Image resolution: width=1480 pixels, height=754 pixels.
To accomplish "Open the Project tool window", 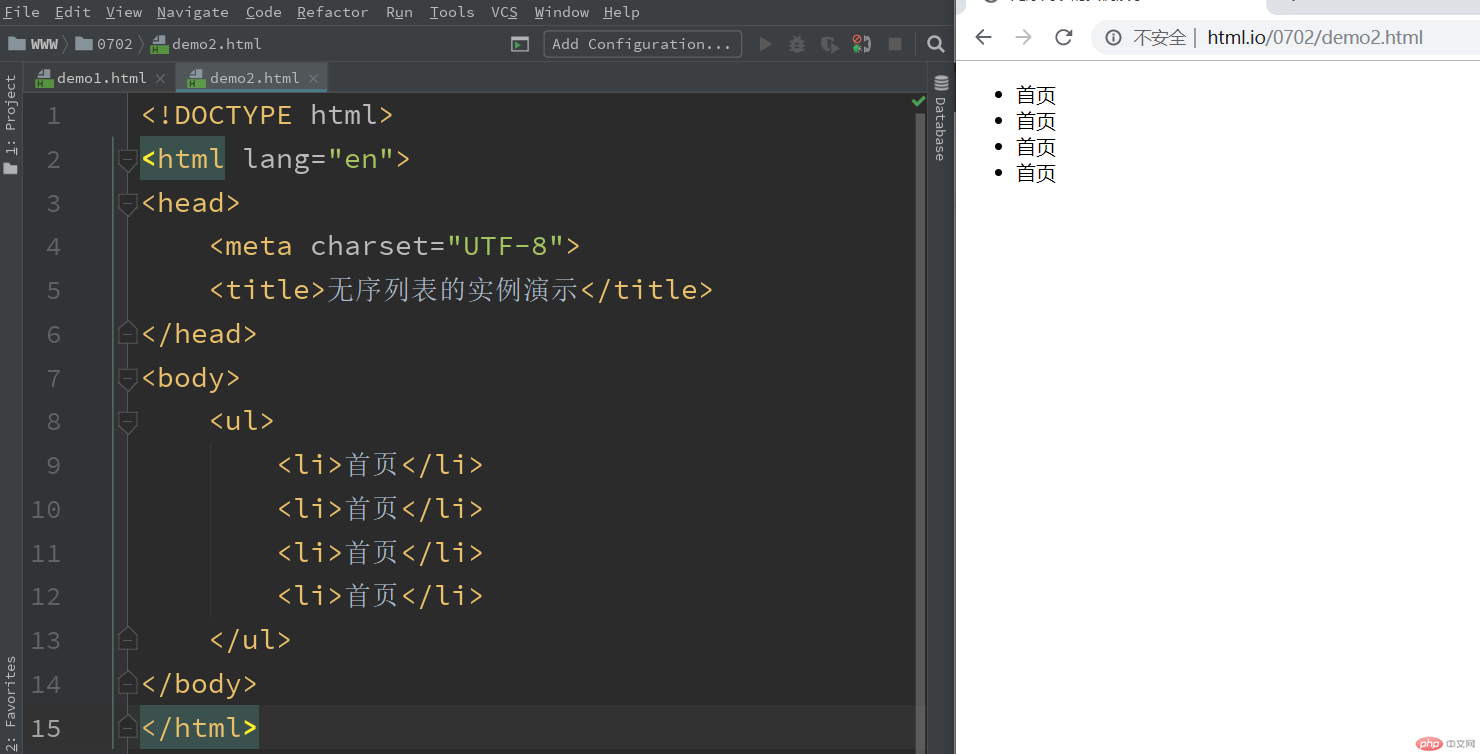I will click(10, 125).
